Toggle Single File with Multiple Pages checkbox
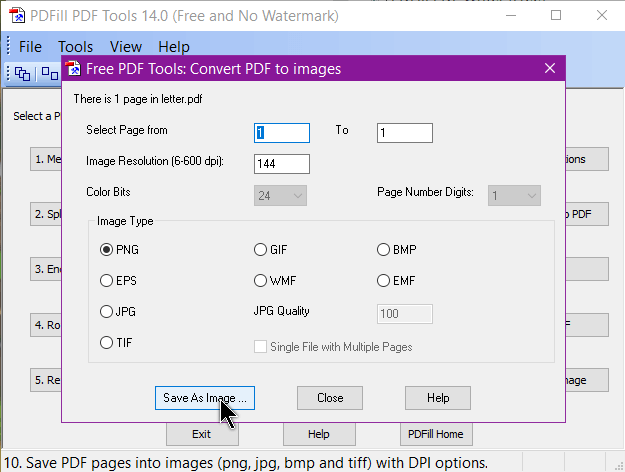The image size is (625, 472). coord(333,347)
